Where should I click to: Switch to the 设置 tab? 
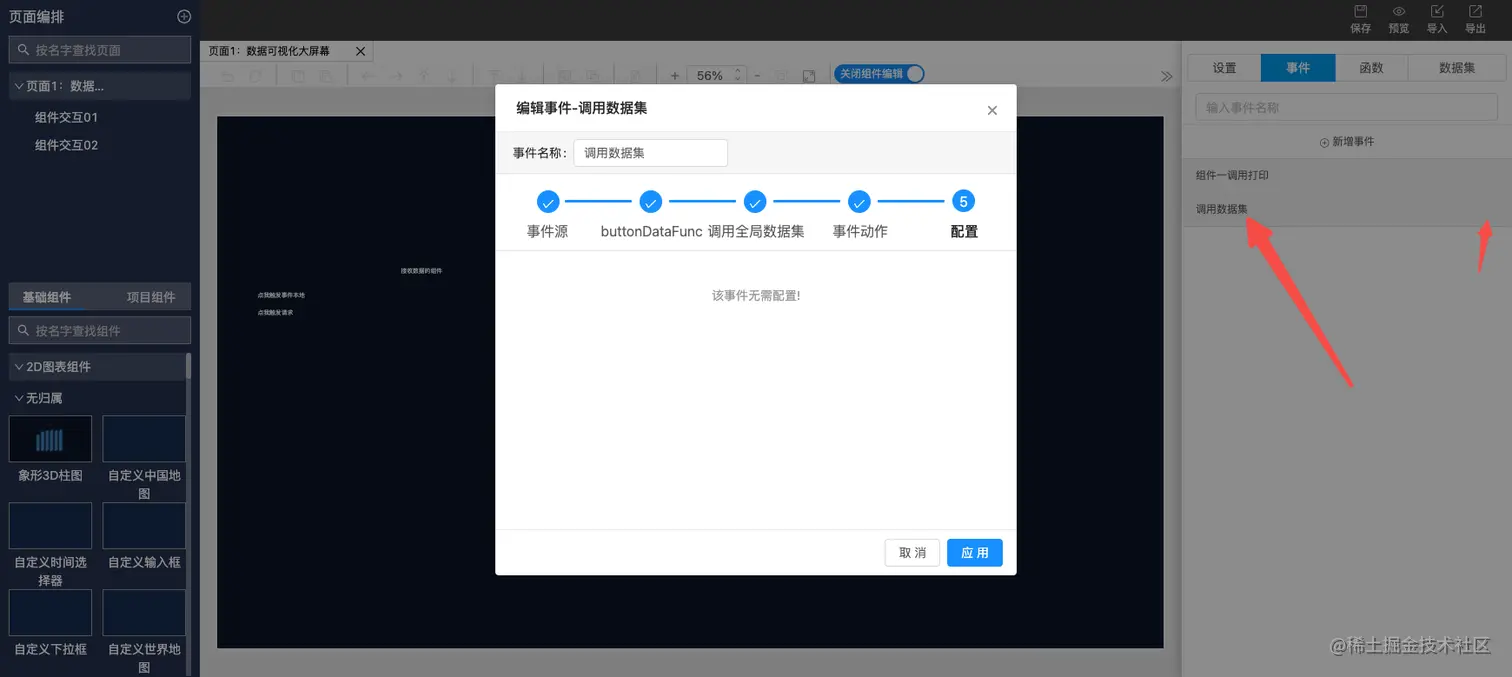coord(1224,68)
